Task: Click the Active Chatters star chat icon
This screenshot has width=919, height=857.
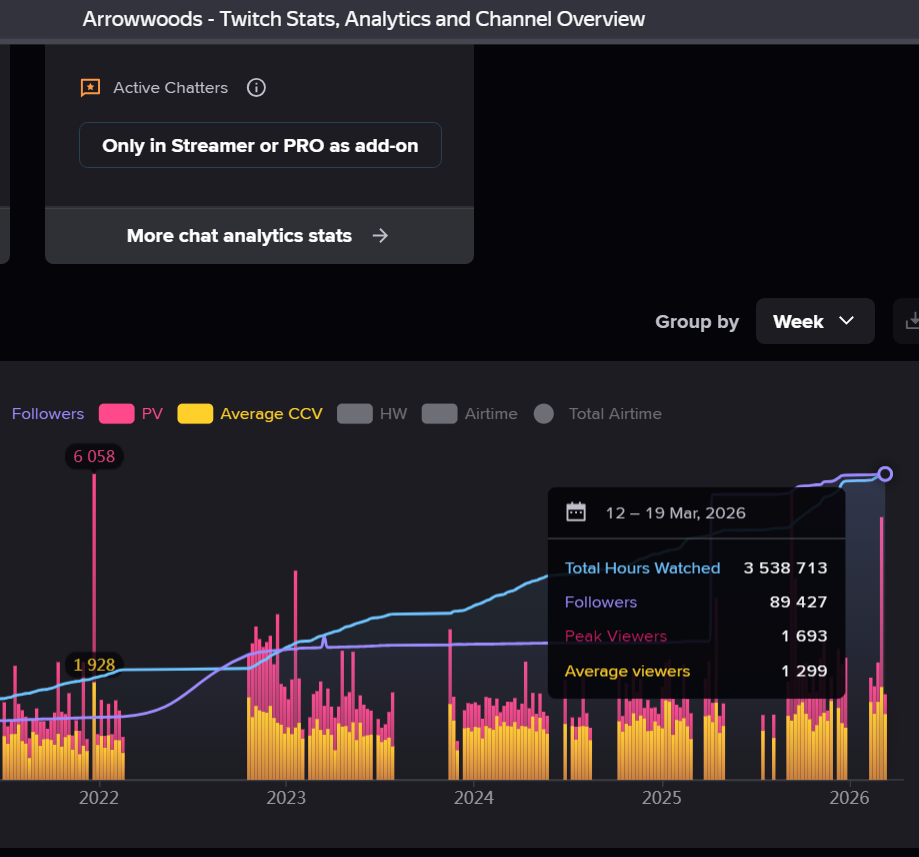Action: tap(90, 88)
